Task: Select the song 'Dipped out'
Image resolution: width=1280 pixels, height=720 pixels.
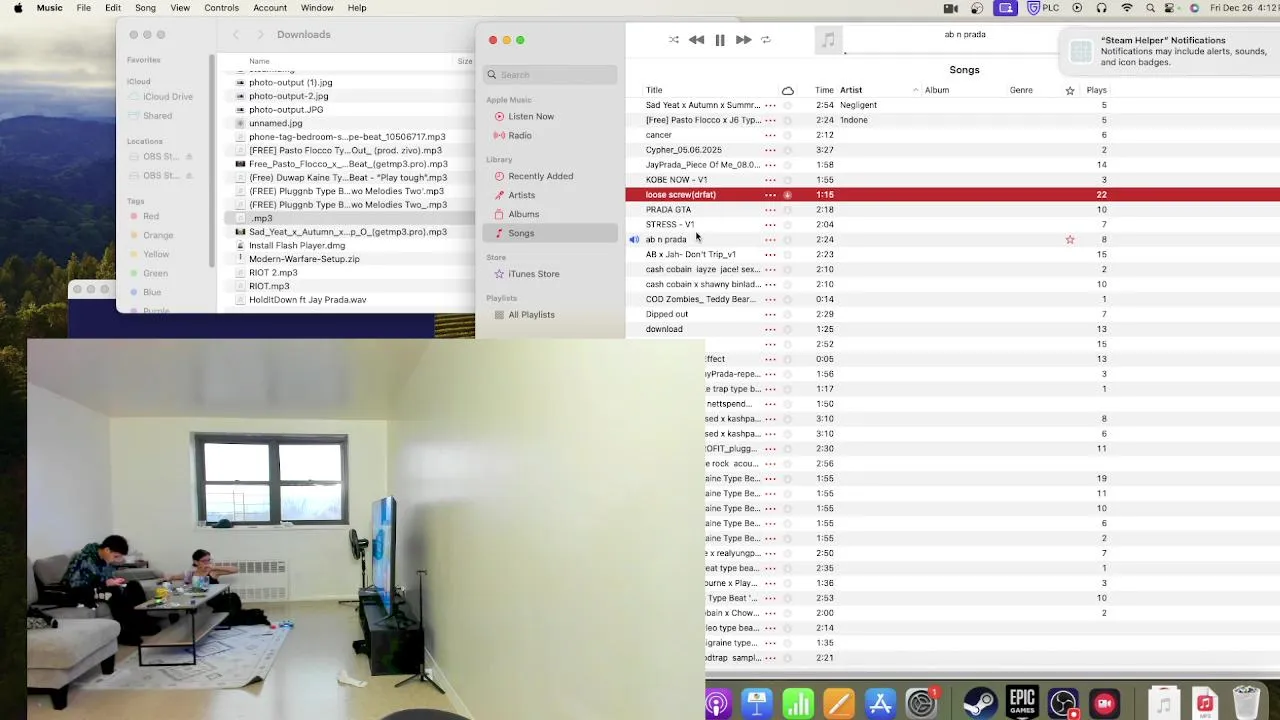Action: pos(666,314)
